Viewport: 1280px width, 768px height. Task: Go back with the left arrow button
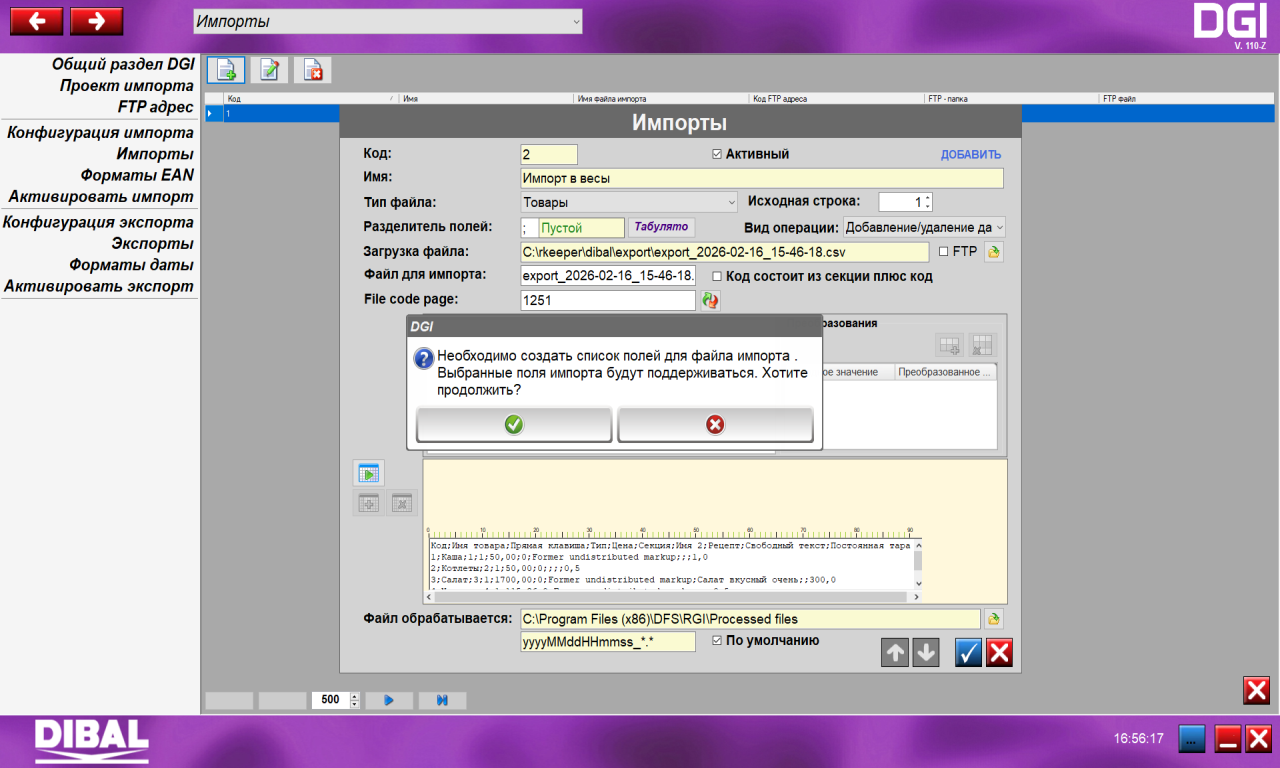pyautogui.click(x=36, y=21)
